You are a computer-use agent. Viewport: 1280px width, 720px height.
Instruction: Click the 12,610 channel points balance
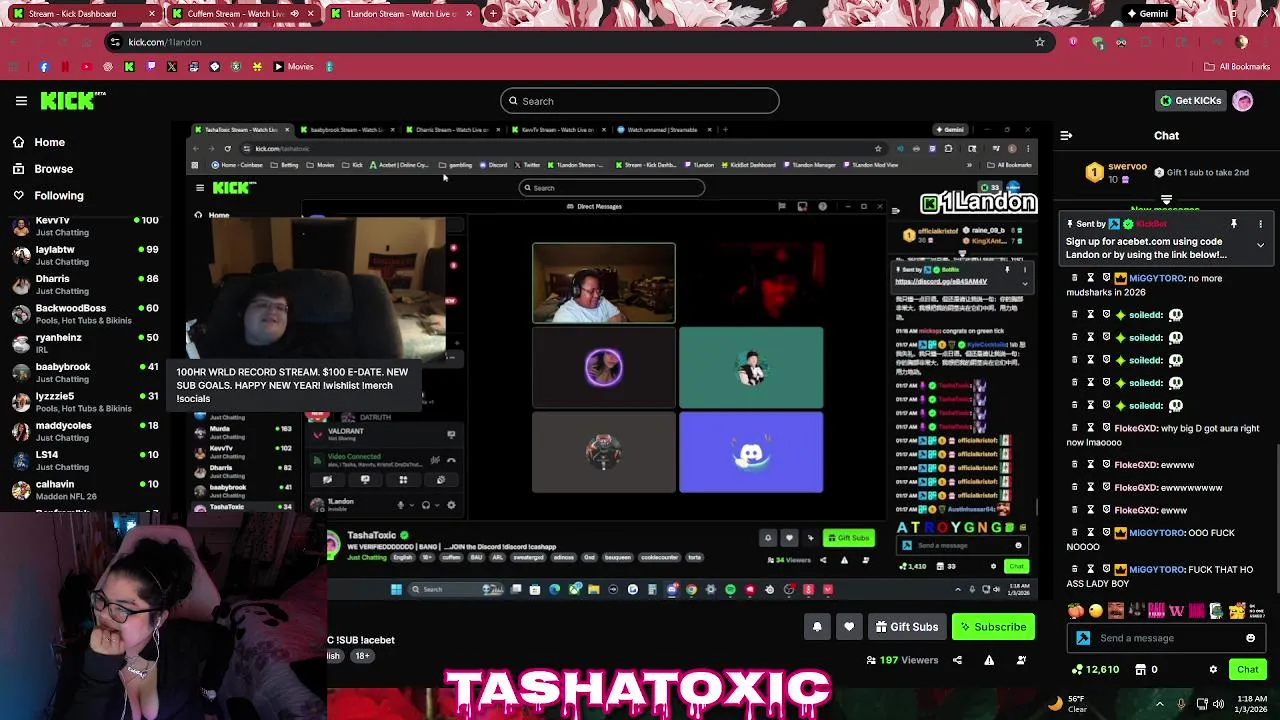(x=1096, y=669)
